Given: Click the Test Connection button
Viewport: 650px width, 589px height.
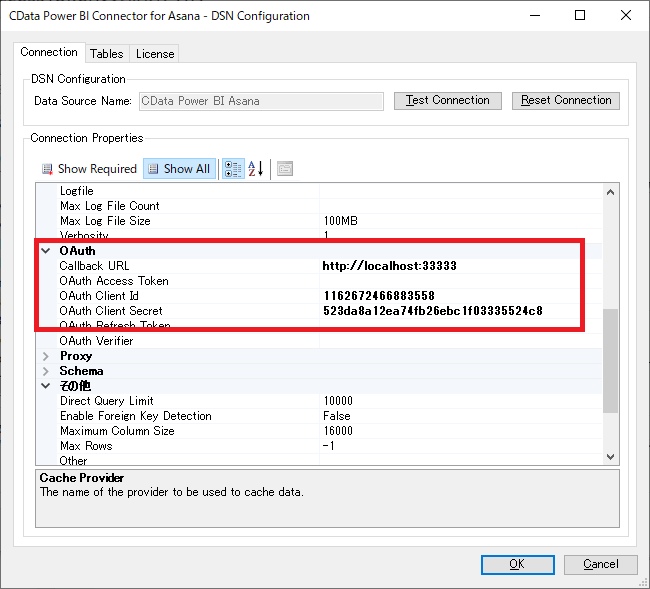Looking at the screenshot, I should [x=448, y=100].
